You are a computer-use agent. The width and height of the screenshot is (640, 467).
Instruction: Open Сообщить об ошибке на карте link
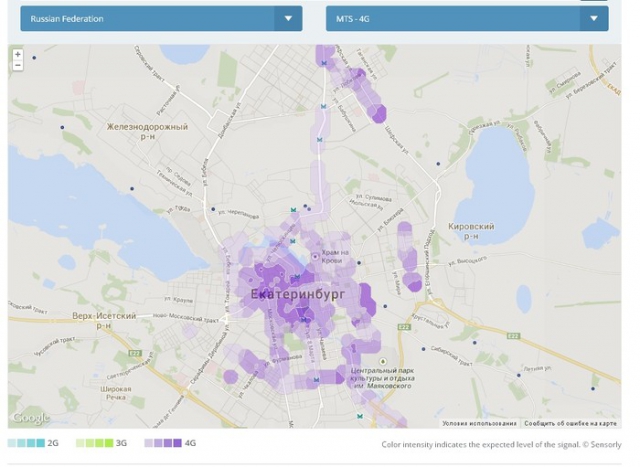click(570, 423)
